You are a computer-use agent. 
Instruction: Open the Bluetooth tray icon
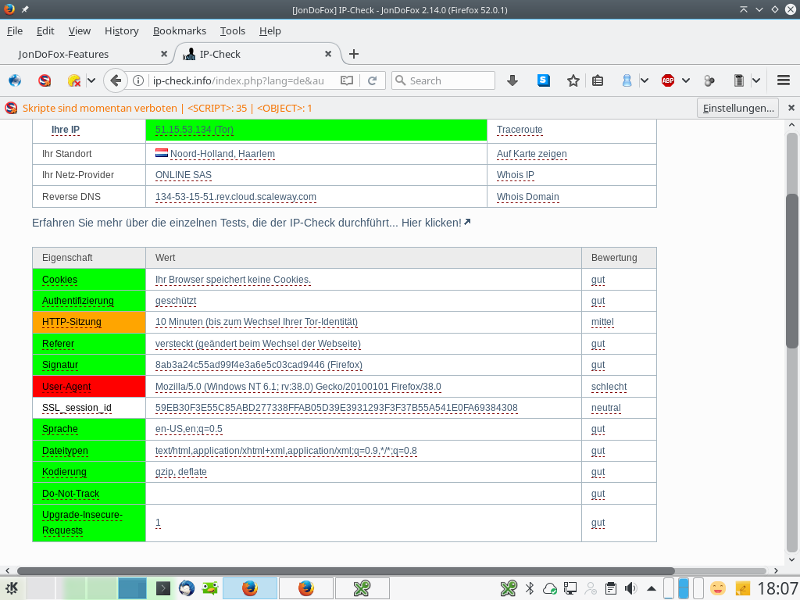(x=530, y=589)
